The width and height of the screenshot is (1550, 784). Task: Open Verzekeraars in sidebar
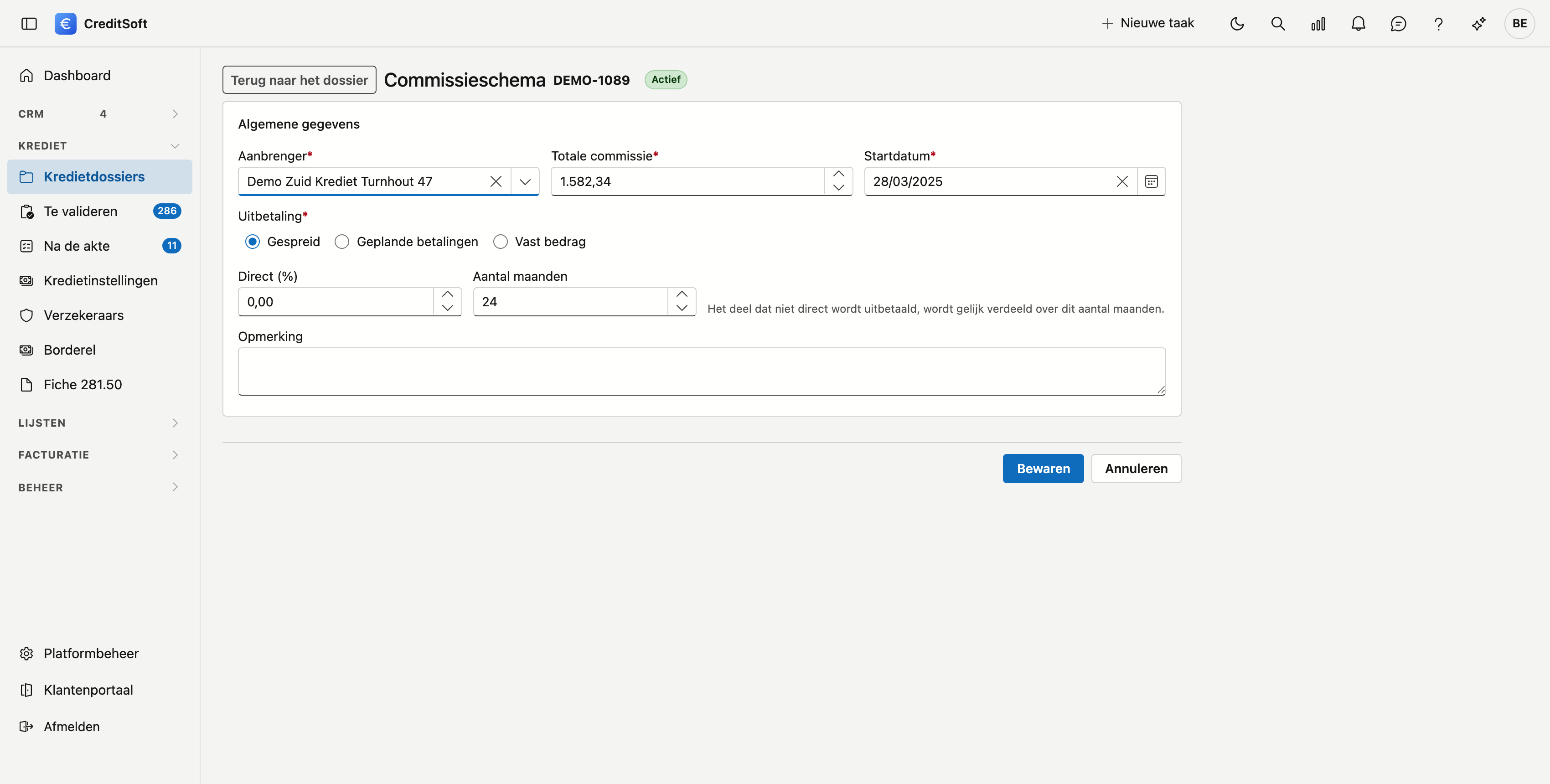tap(99, 315)
